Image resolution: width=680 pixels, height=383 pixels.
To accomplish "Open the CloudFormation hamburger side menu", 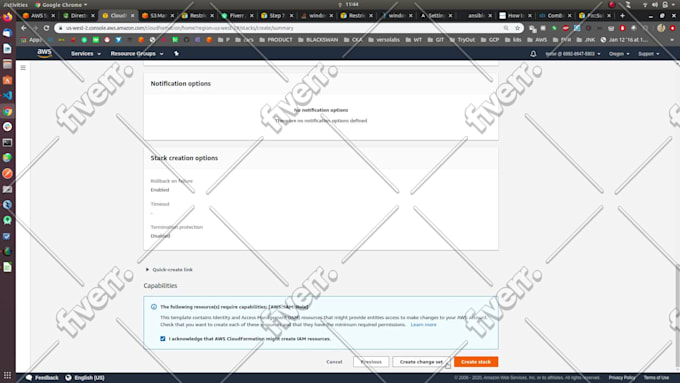I will tap(23, 68).
